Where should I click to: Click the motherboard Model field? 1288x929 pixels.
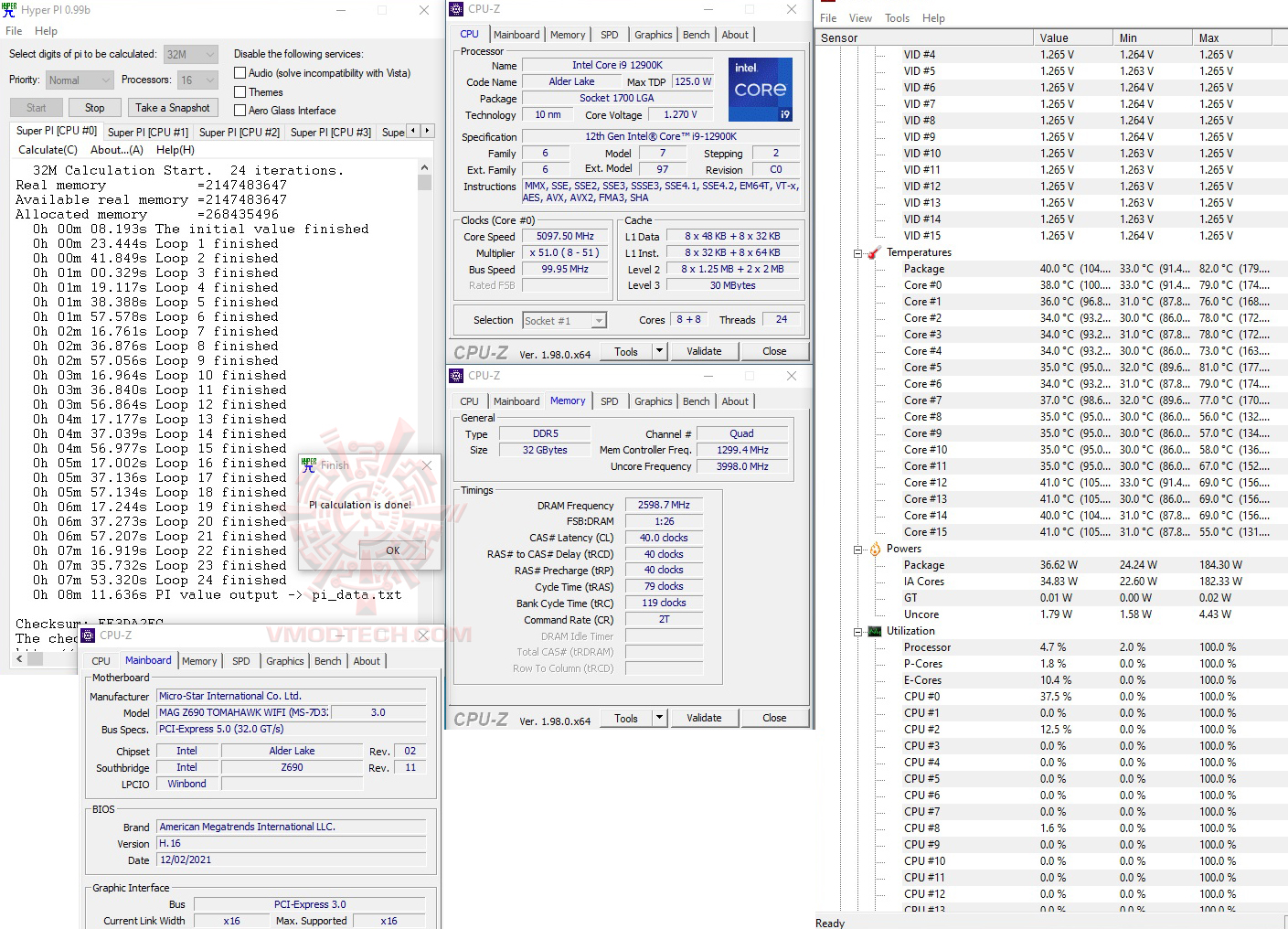pyautogui.click(x=243, y=712)
